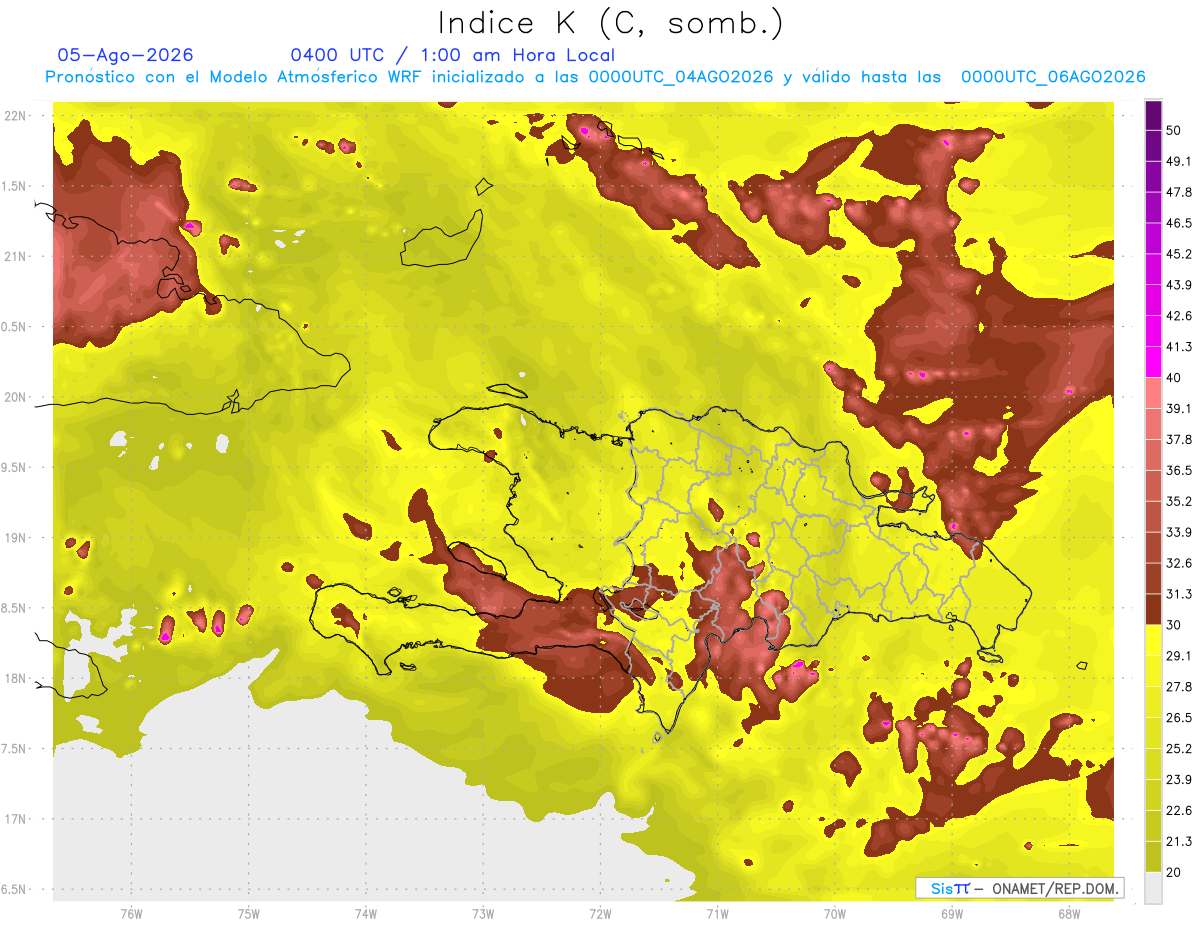Click the "45.2" legend value
The width and height of the screenshot is (1200, 927).
coord(1178,254)
